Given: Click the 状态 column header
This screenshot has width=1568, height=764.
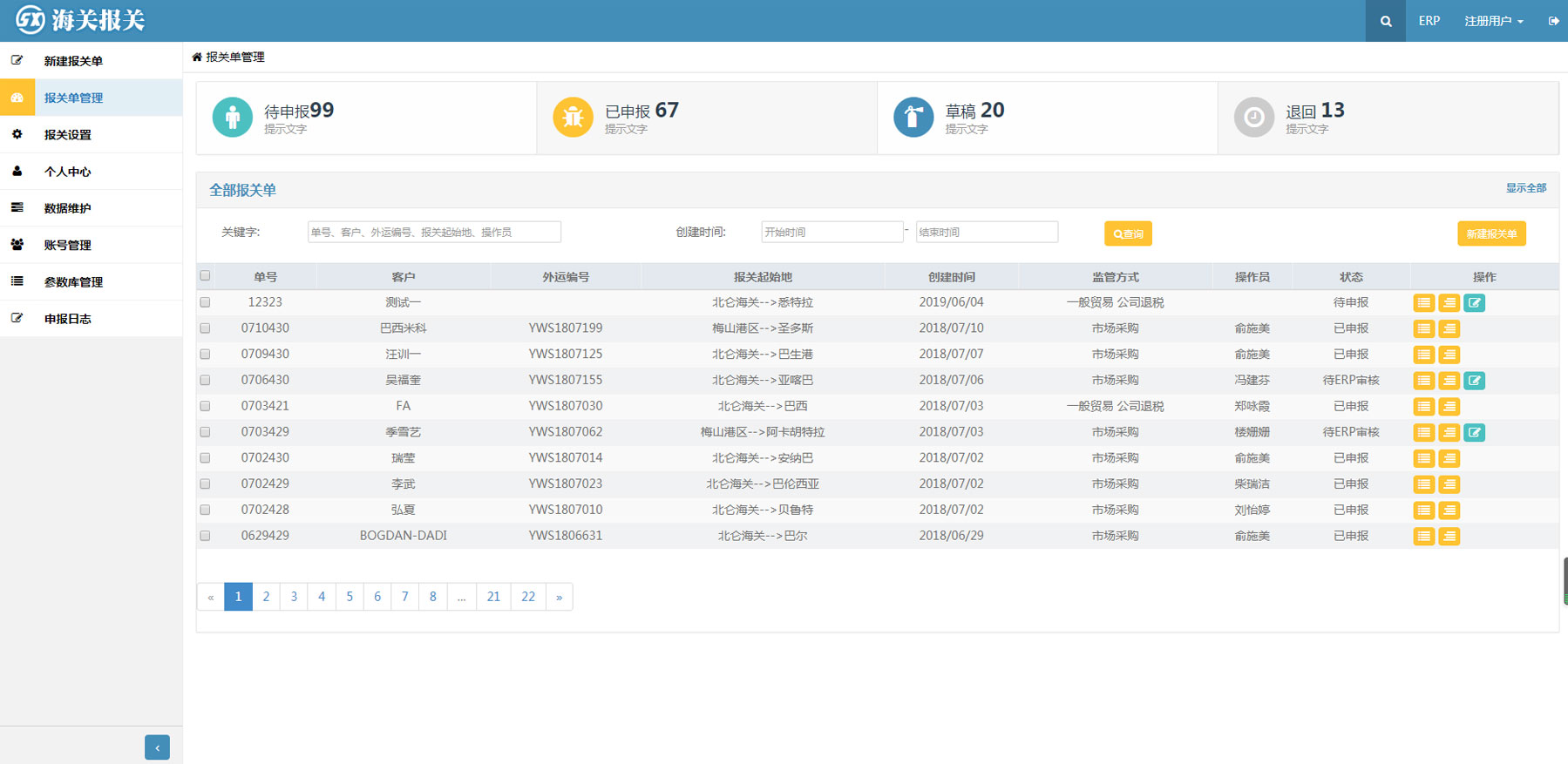Looking at the screenshot, I should (1351, 277).
